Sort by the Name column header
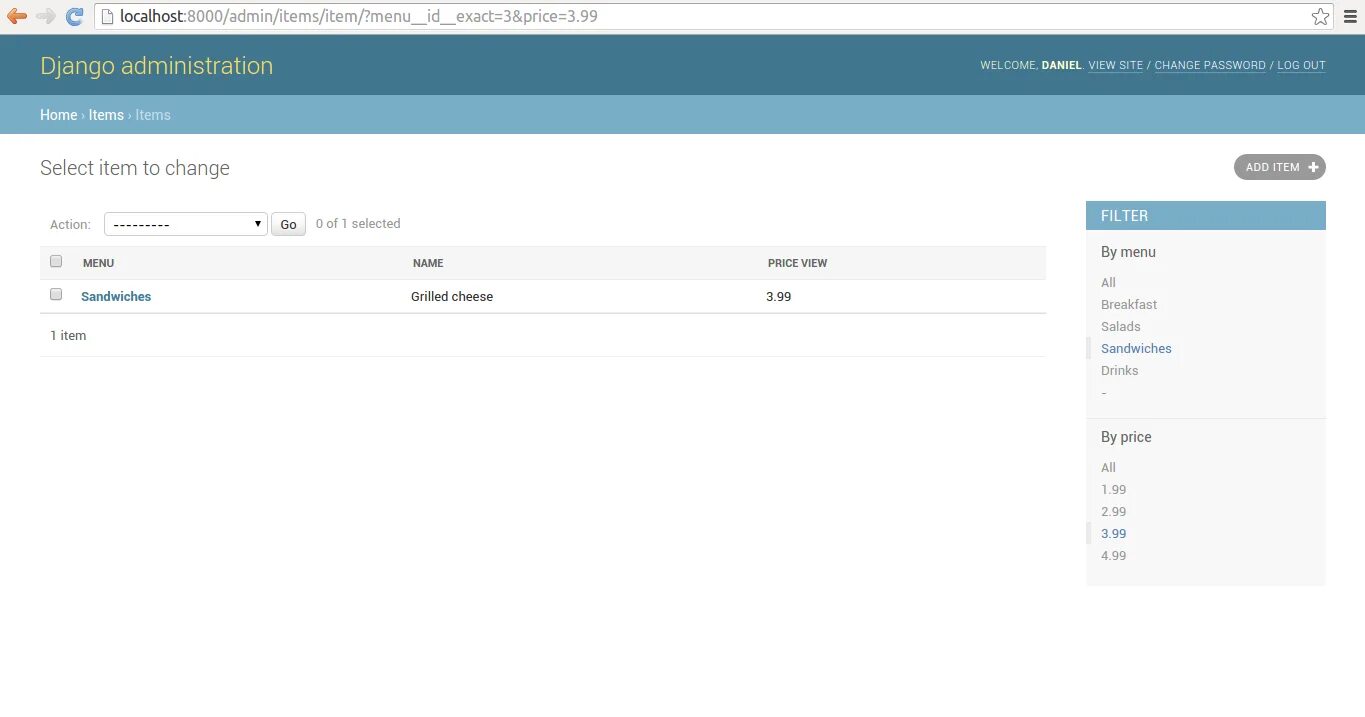 [428, 263]
